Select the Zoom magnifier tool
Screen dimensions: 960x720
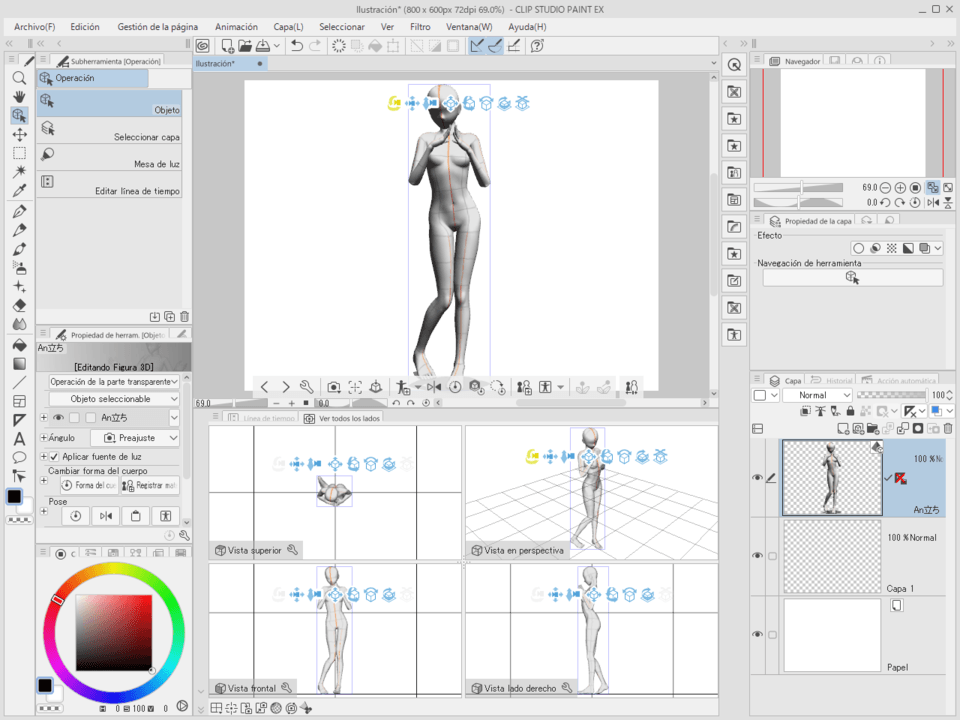[19, 78]
